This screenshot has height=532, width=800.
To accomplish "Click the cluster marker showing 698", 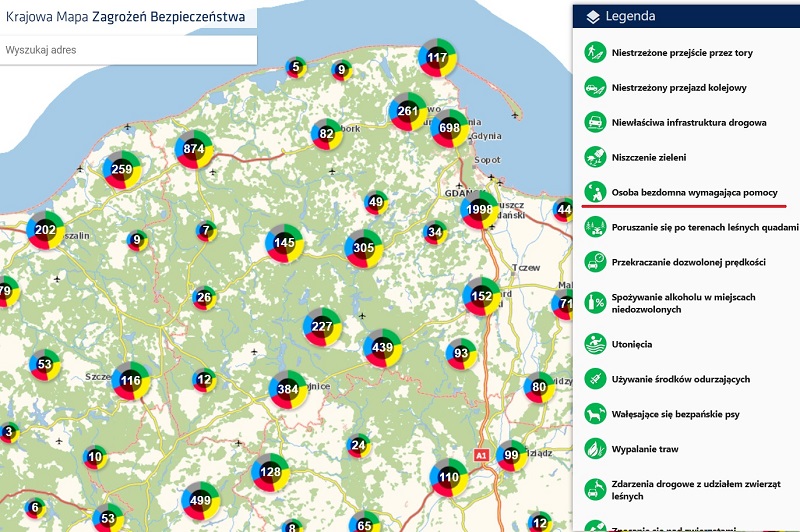I will pyautogui.click(x=449, y=128).
